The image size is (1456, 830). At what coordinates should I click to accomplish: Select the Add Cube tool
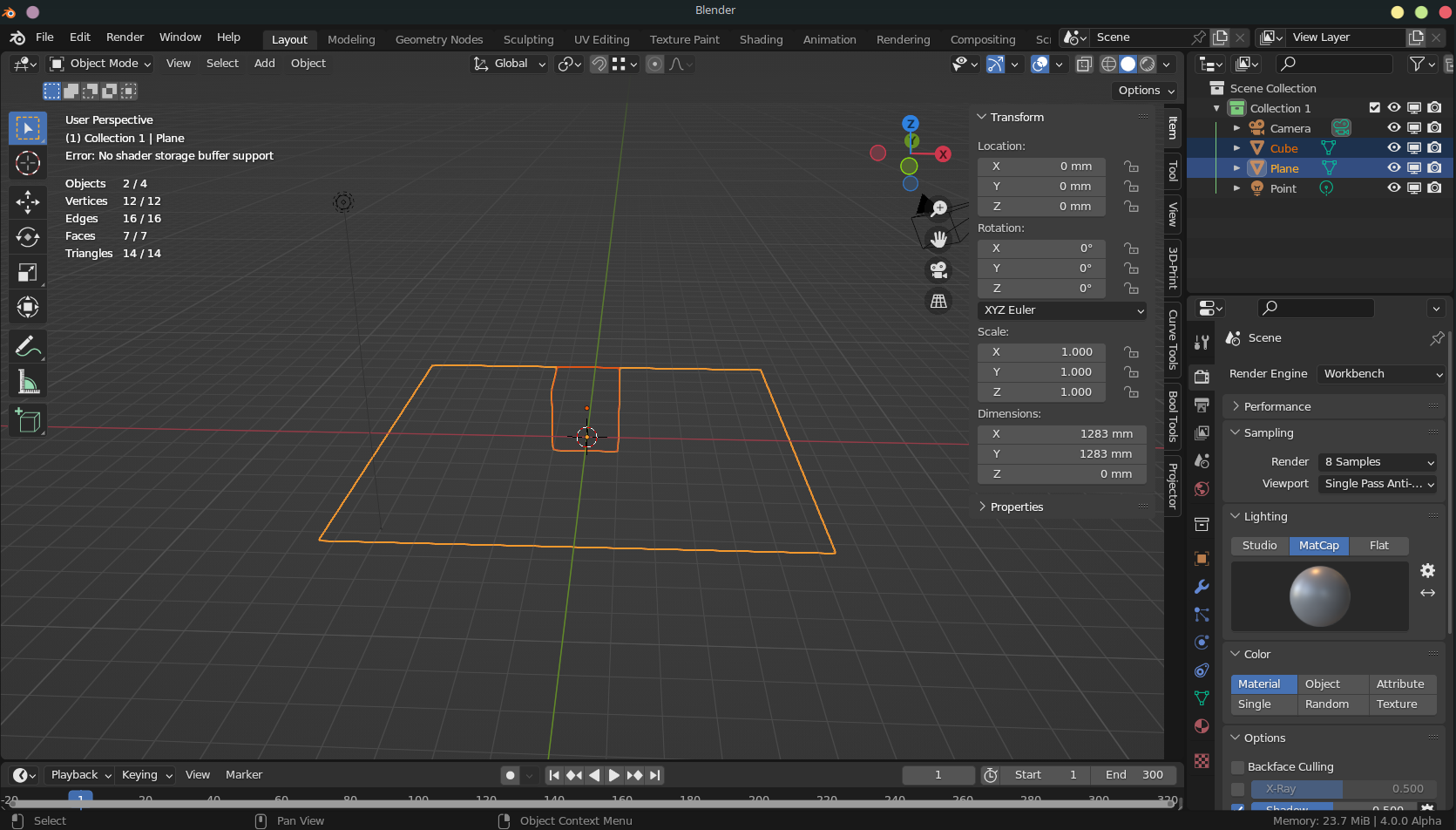click(28, 421)
